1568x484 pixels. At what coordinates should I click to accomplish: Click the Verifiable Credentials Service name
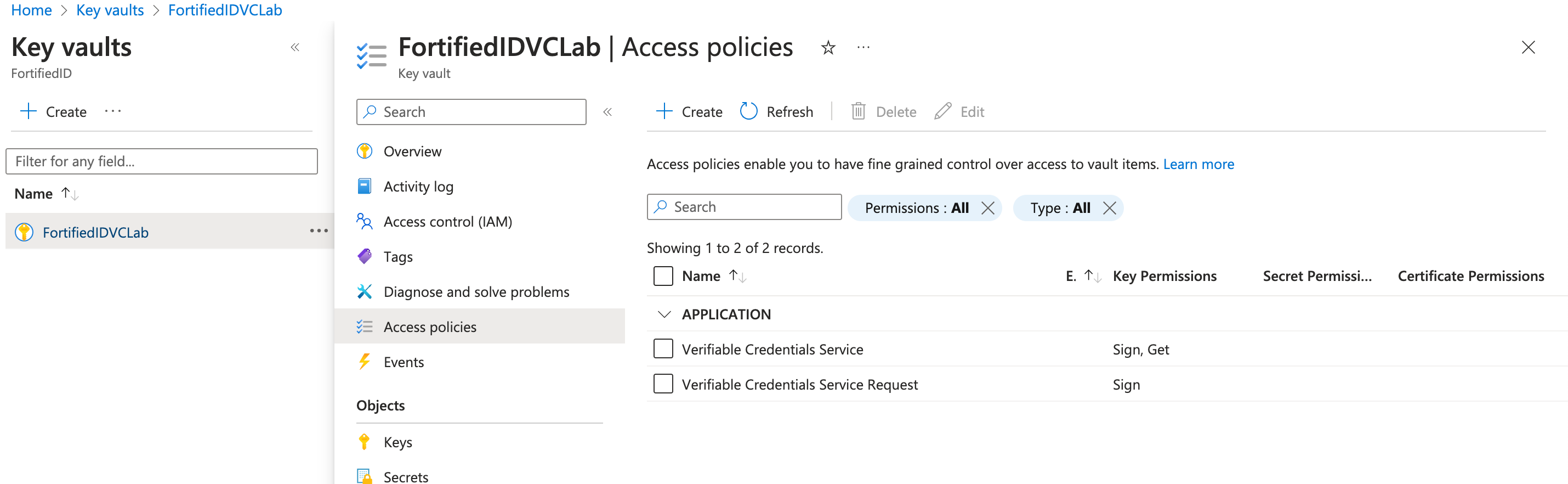[x=772, y=350]
